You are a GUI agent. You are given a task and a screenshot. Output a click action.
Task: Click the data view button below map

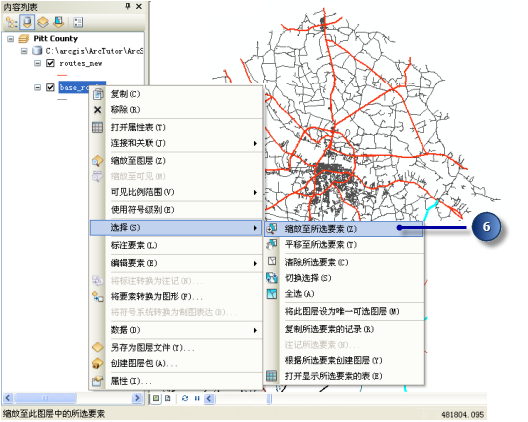click(156, 398)
